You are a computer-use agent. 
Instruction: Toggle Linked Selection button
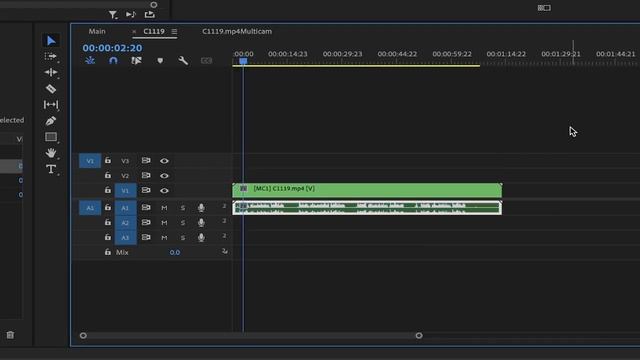tap(136, 60)
